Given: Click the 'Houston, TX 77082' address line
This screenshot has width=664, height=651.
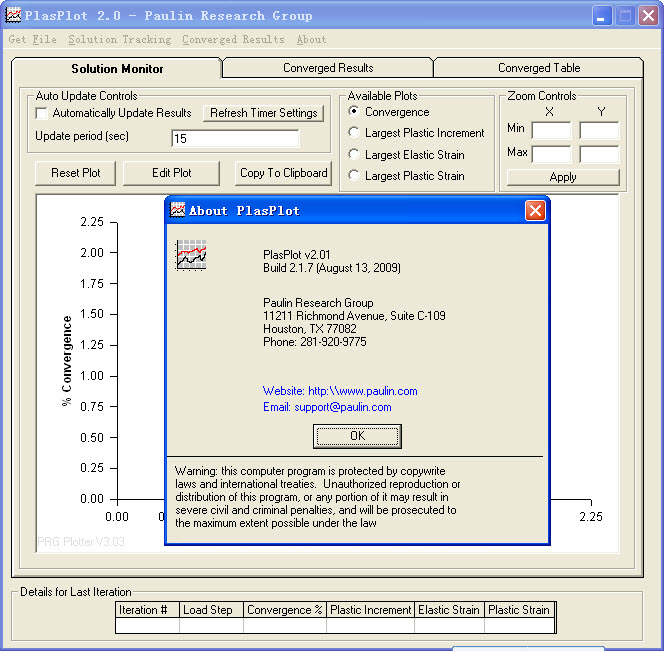Looking at the screenshot, I should (x=310, y=329).
